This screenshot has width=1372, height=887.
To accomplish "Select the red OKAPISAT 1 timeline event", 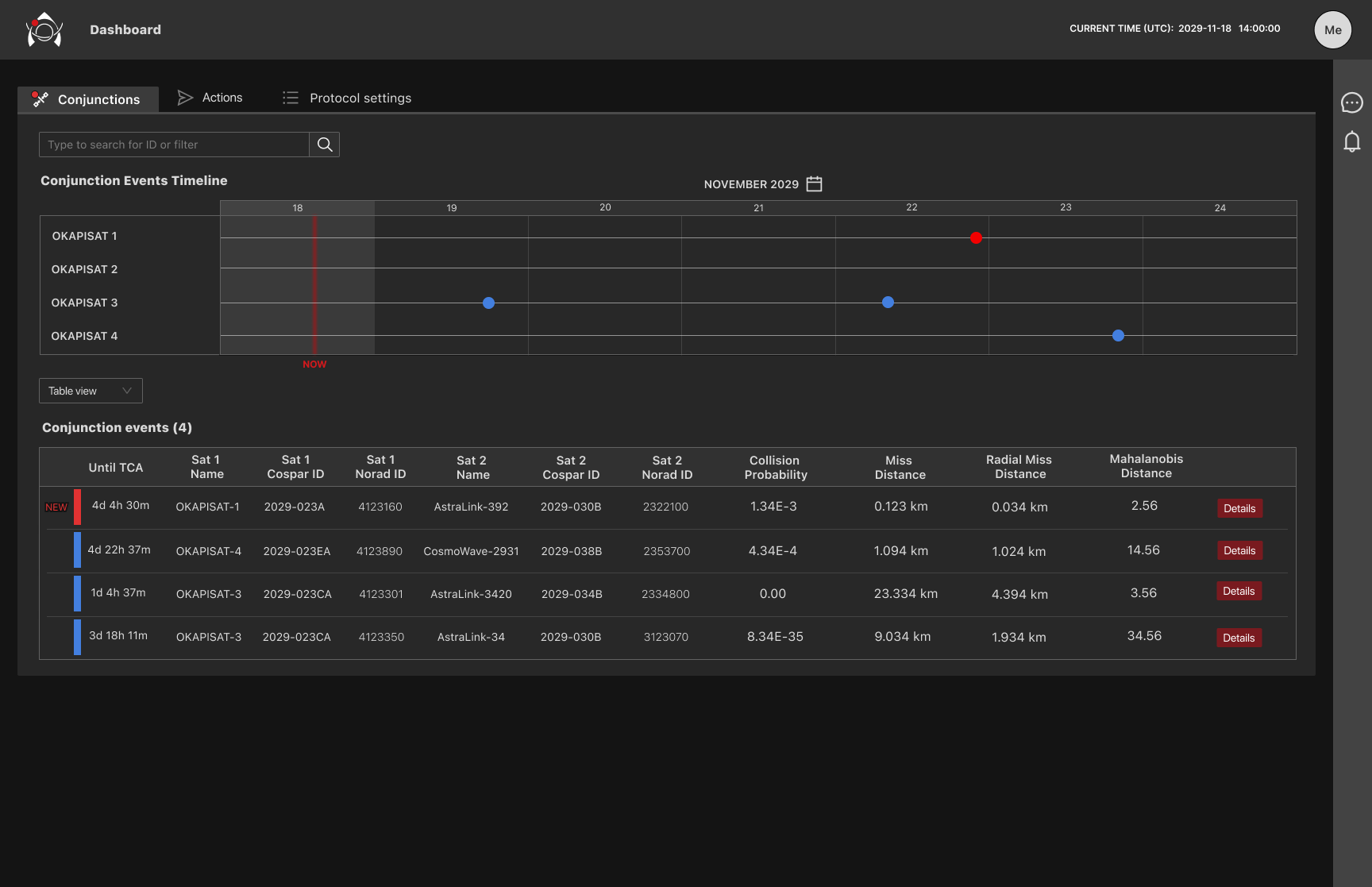I will 976,237.
